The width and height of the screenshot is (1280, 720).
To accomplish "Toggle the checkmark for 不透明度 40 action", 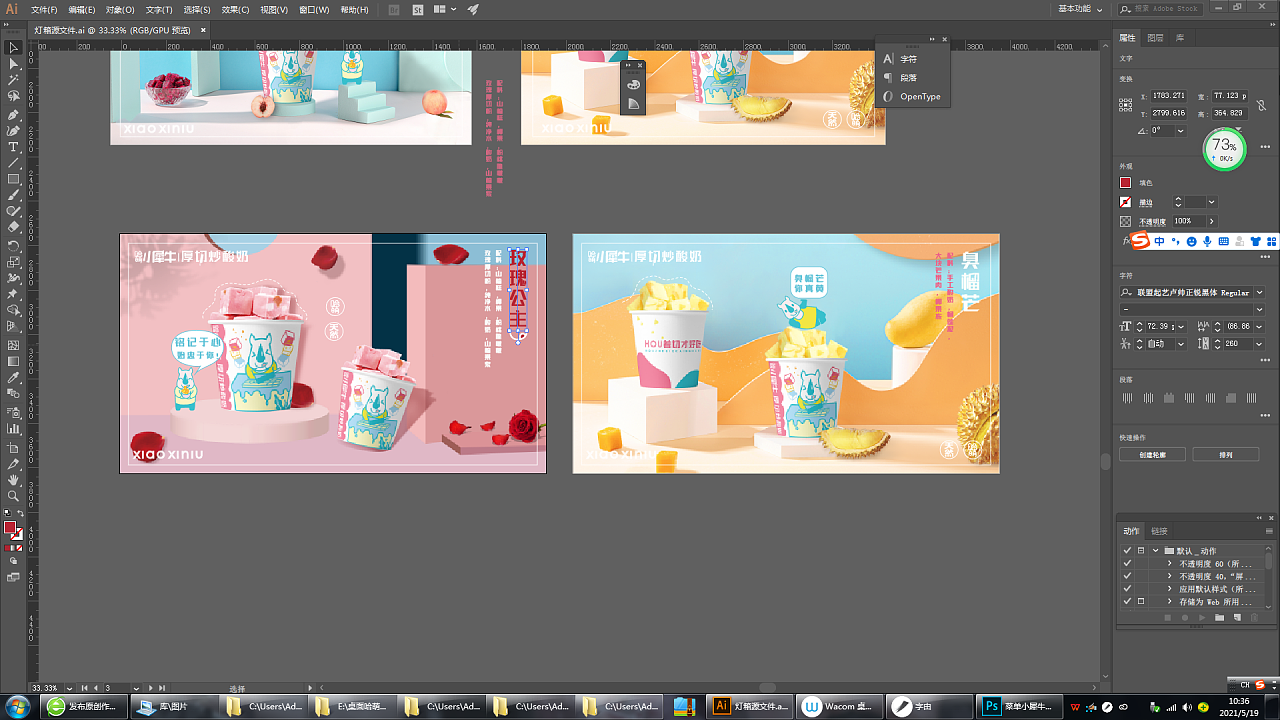I will coord(1127,576).
